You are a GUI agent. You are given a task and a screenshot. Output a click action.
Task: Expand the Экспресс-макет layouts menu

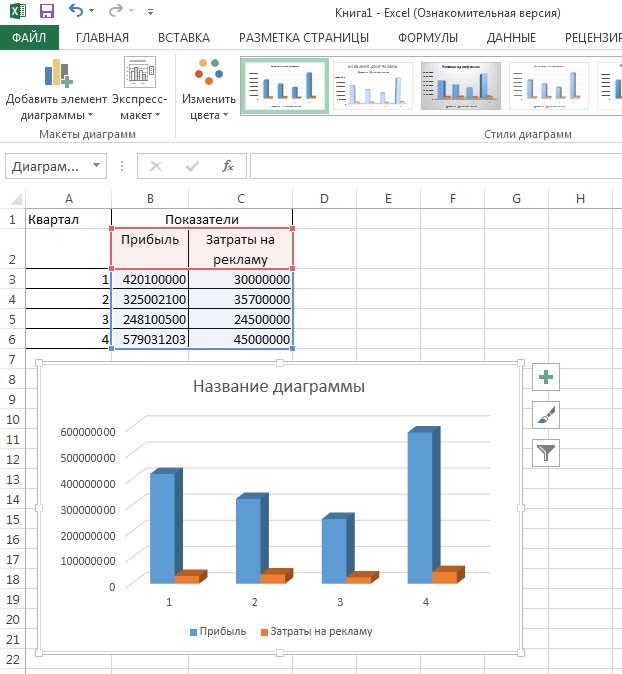click(140, 89)
